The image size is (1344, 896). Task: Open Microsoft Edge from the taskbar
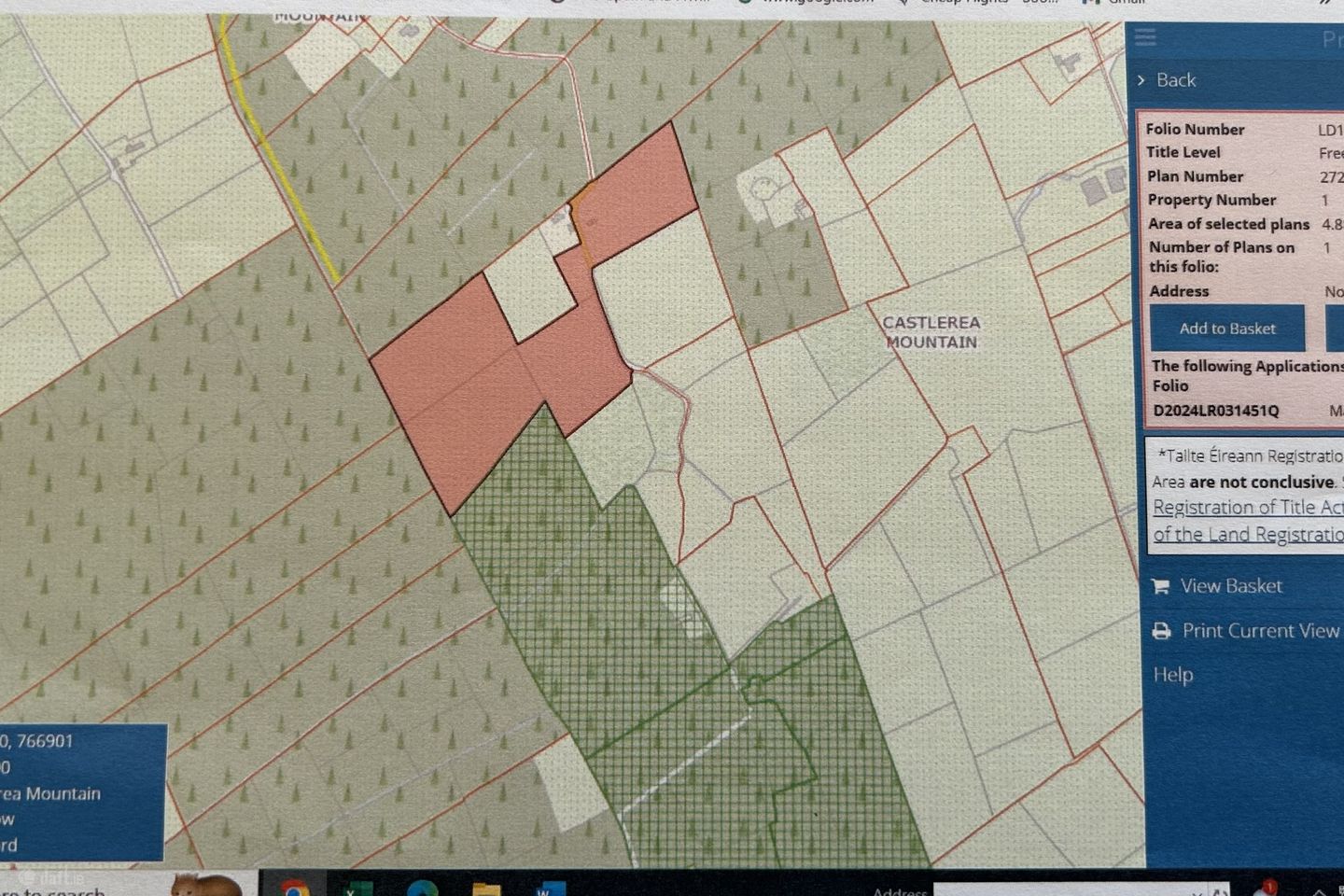(422, 889)
